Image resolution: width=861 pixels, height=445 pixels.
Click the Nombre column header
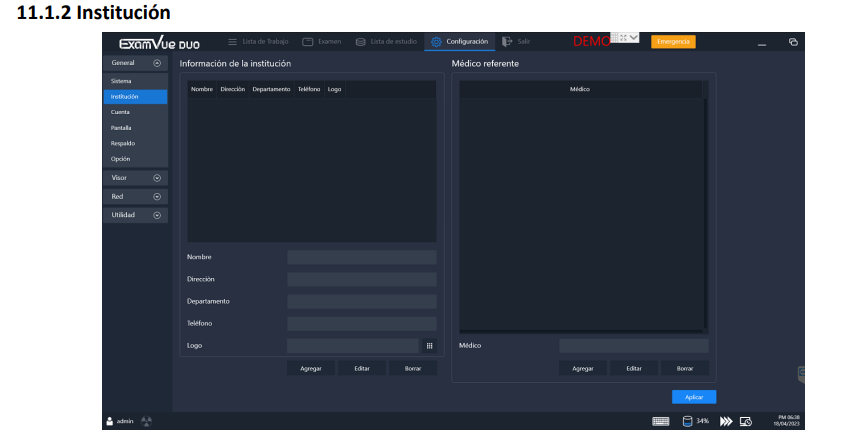(202, 90)
